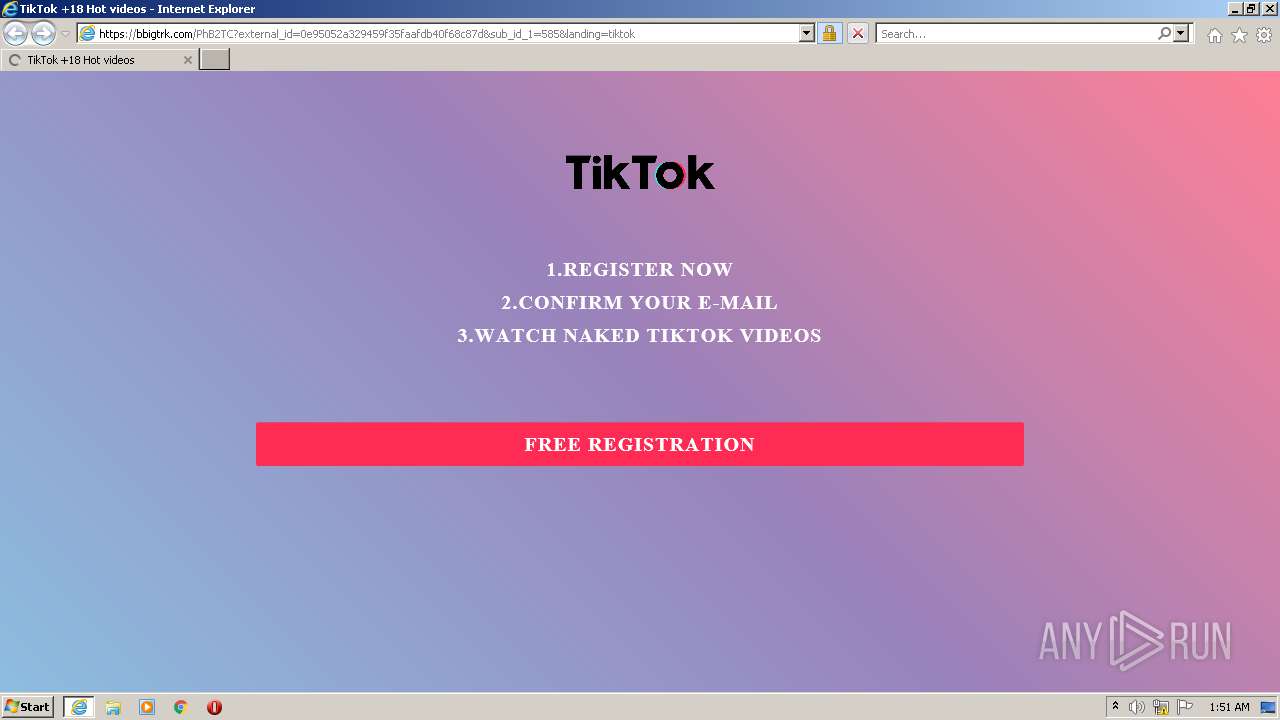1280x720 pixels.
Task: Go back using the browser Back arrow
Action: tap(15, 34)
